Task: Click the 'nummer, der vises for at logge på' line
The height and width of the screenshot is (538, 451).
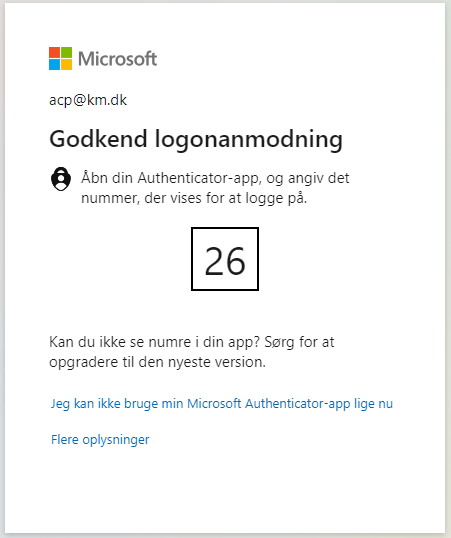Action: point(194,198)
